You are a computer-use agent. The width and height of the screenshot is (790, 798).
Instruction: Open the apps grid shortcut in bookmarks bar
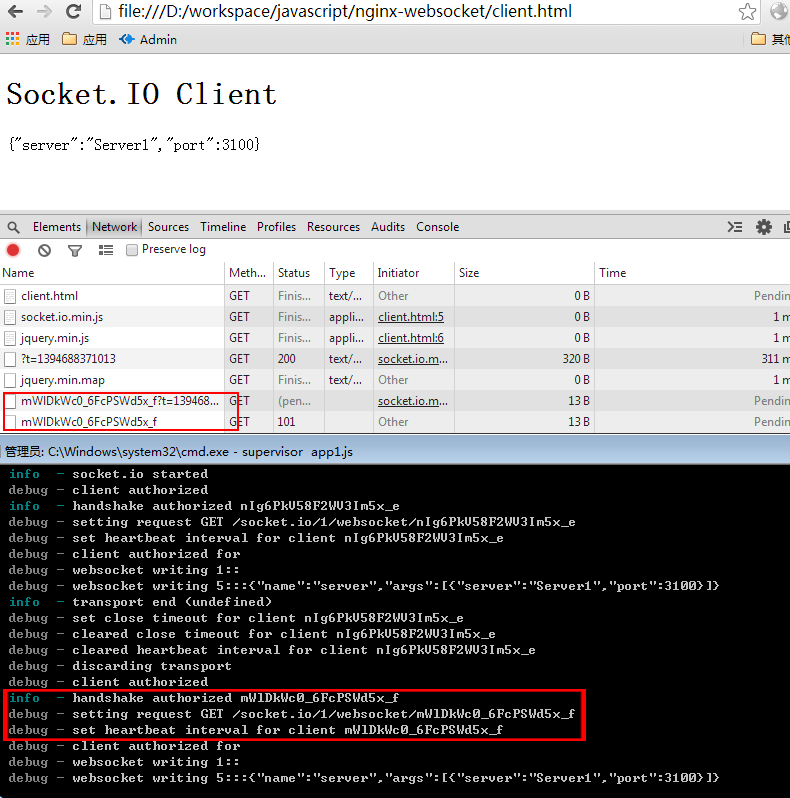tap(28, 39)
